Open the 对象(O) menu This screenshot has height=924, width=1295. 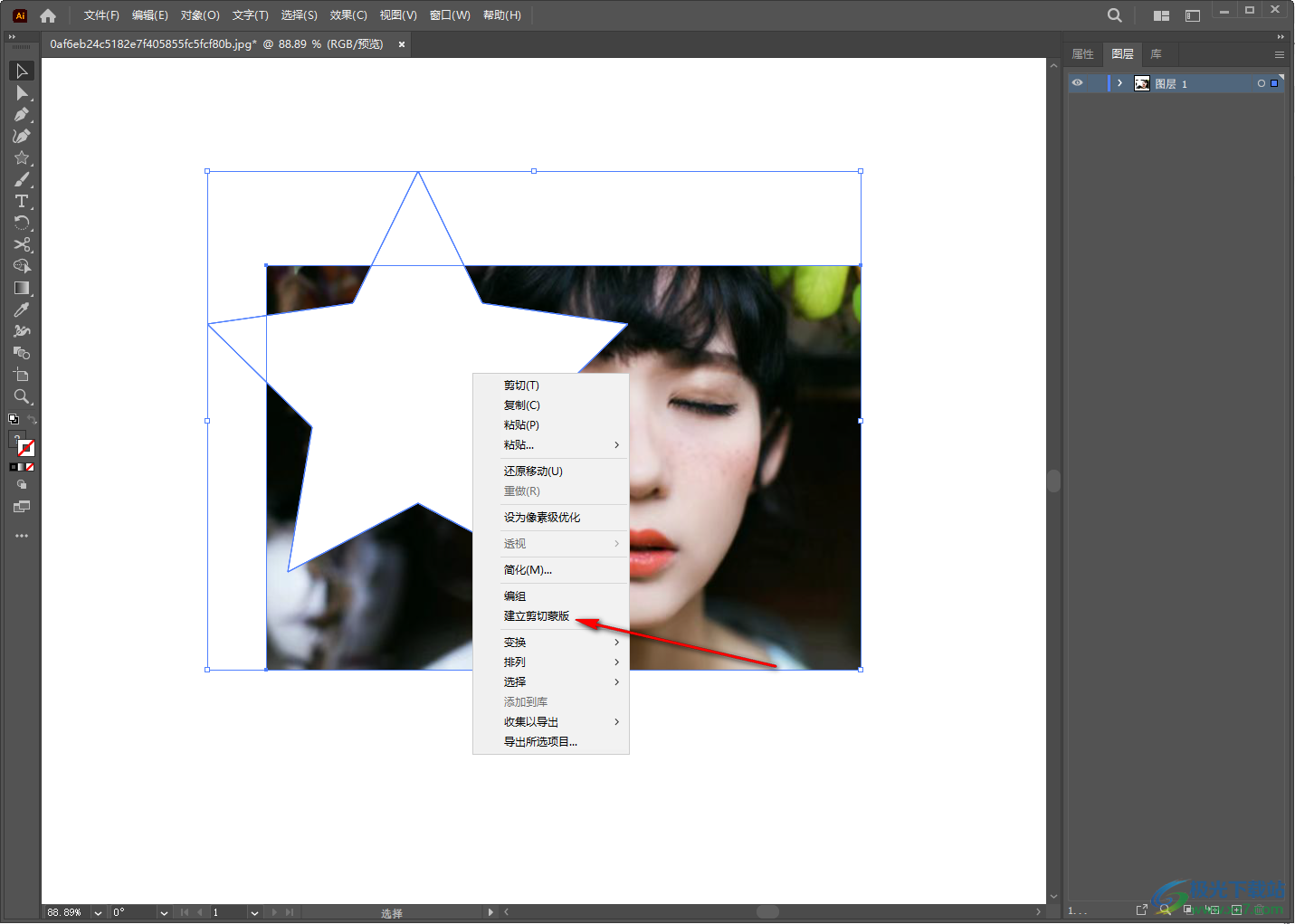point(200,15)
